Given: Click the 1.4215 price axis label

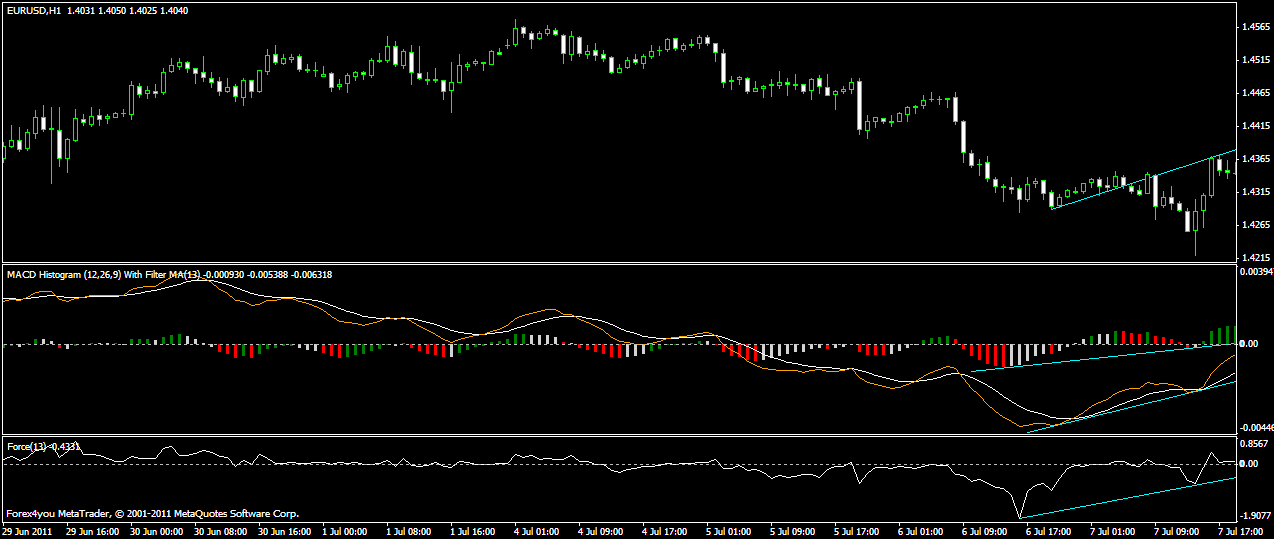Looking at the screenshot, I should (1254, 257).
